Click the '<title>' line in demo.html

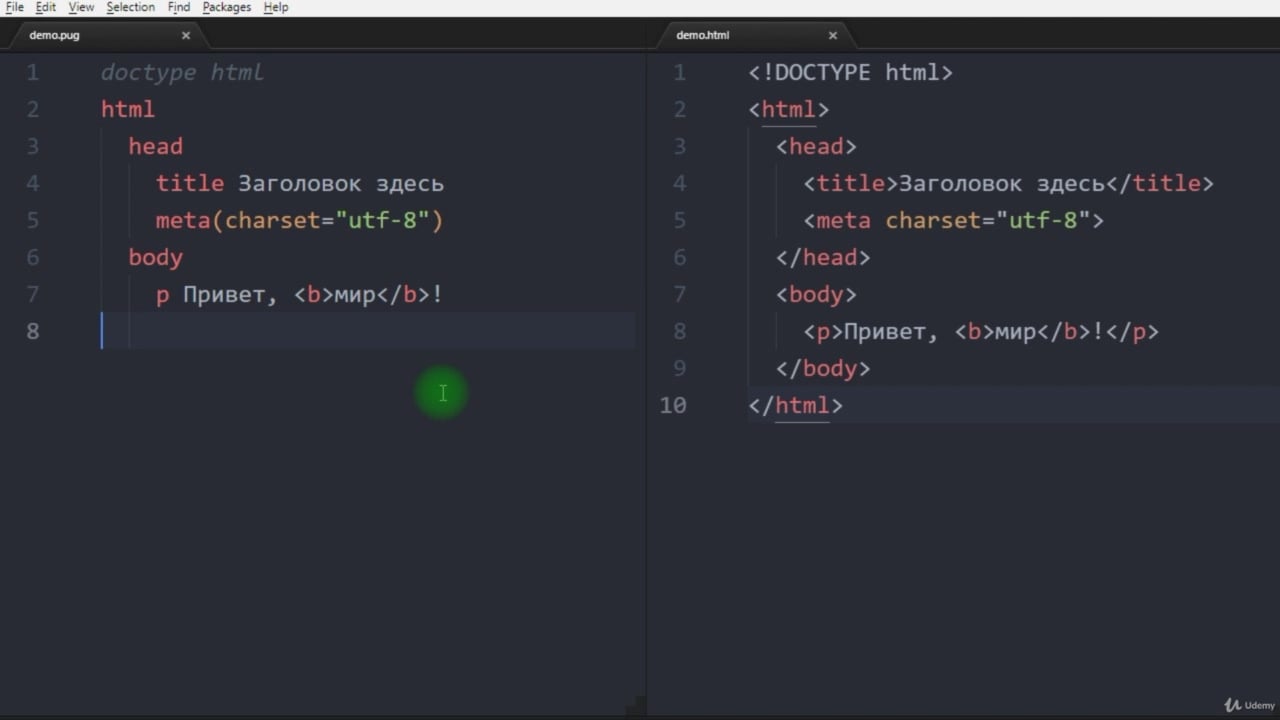(1008, 184)
